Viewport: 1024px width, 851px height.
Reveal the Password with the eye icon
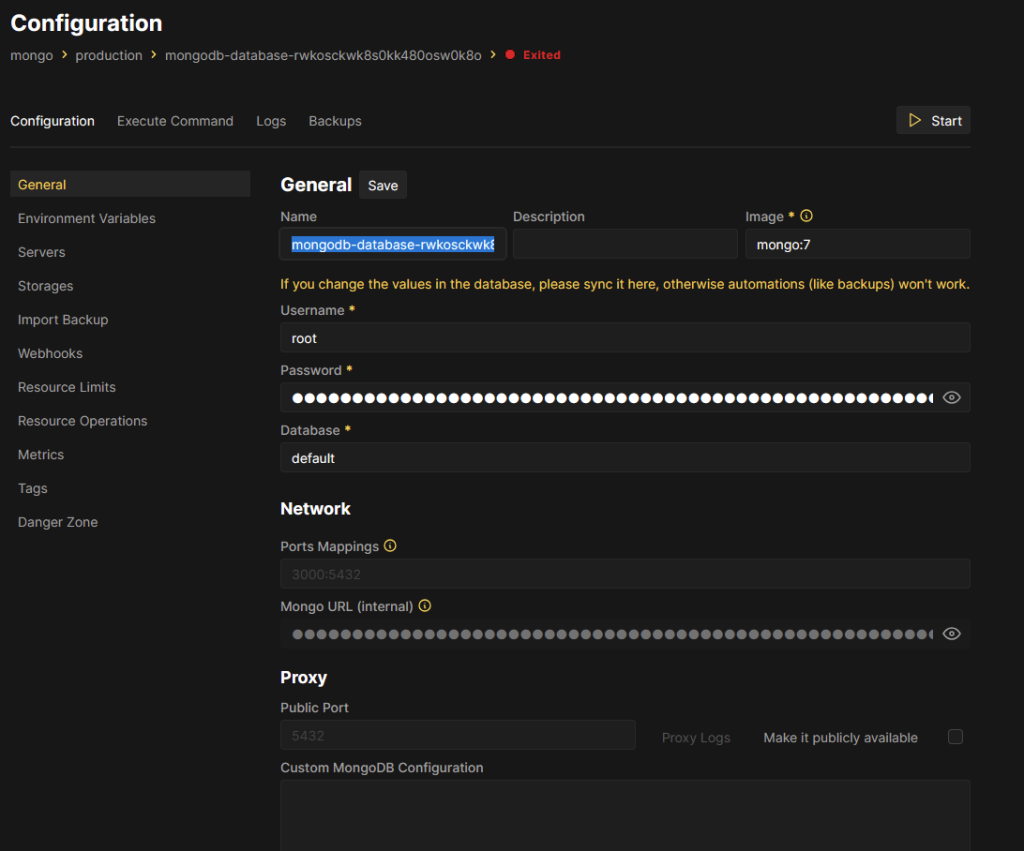click(952, 397)
